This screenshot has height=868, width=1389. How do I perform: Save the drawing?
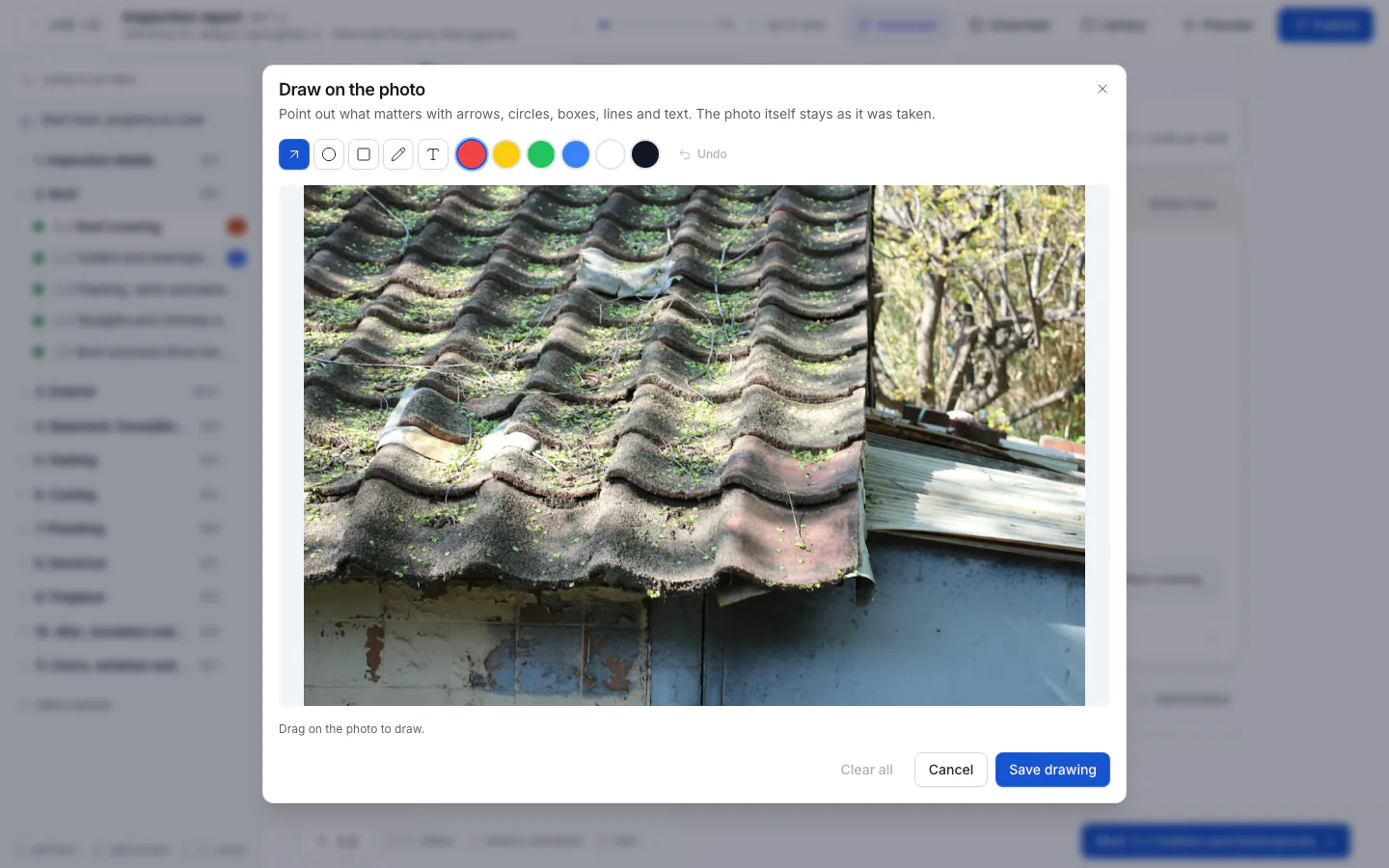click(1052, 770)
